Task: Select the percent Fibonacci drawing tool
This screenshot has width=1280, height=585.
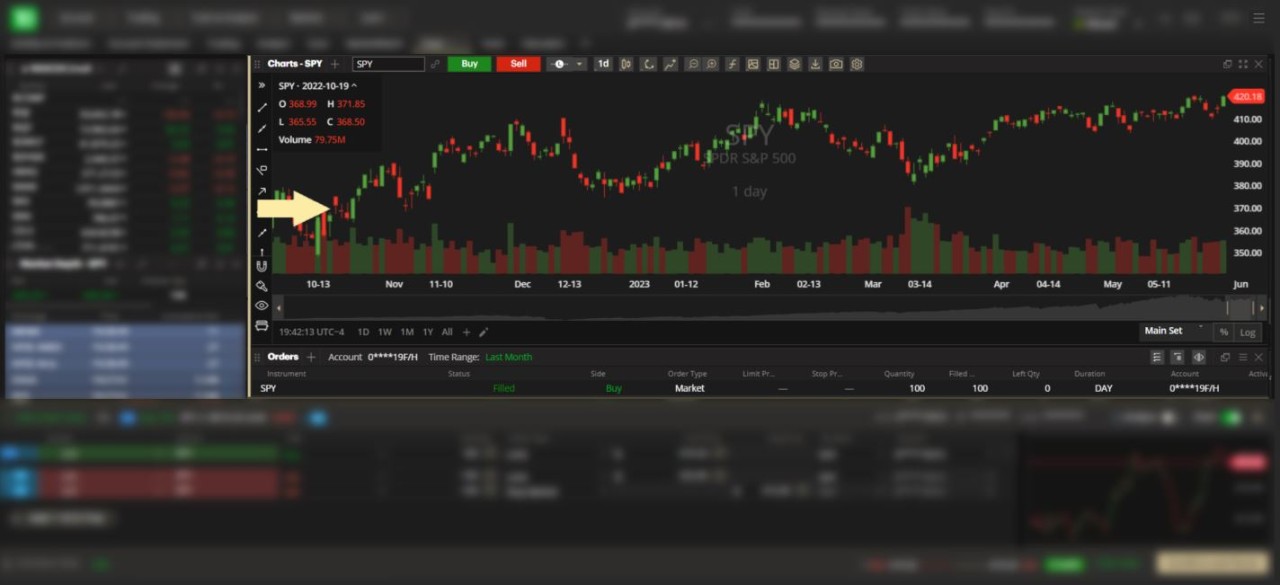Action: point(262,170)
